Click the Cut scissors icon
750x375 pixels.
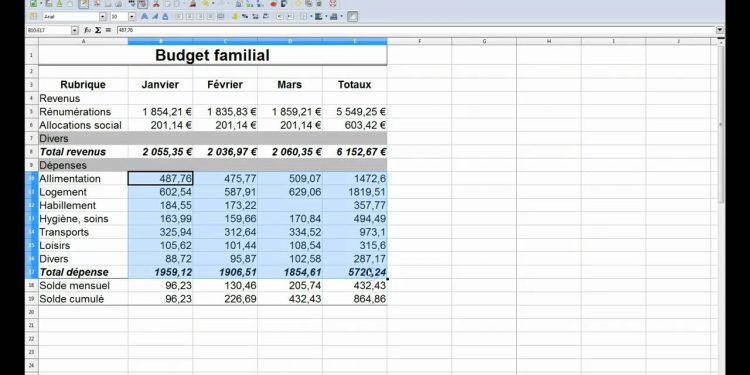coord(156,4)
